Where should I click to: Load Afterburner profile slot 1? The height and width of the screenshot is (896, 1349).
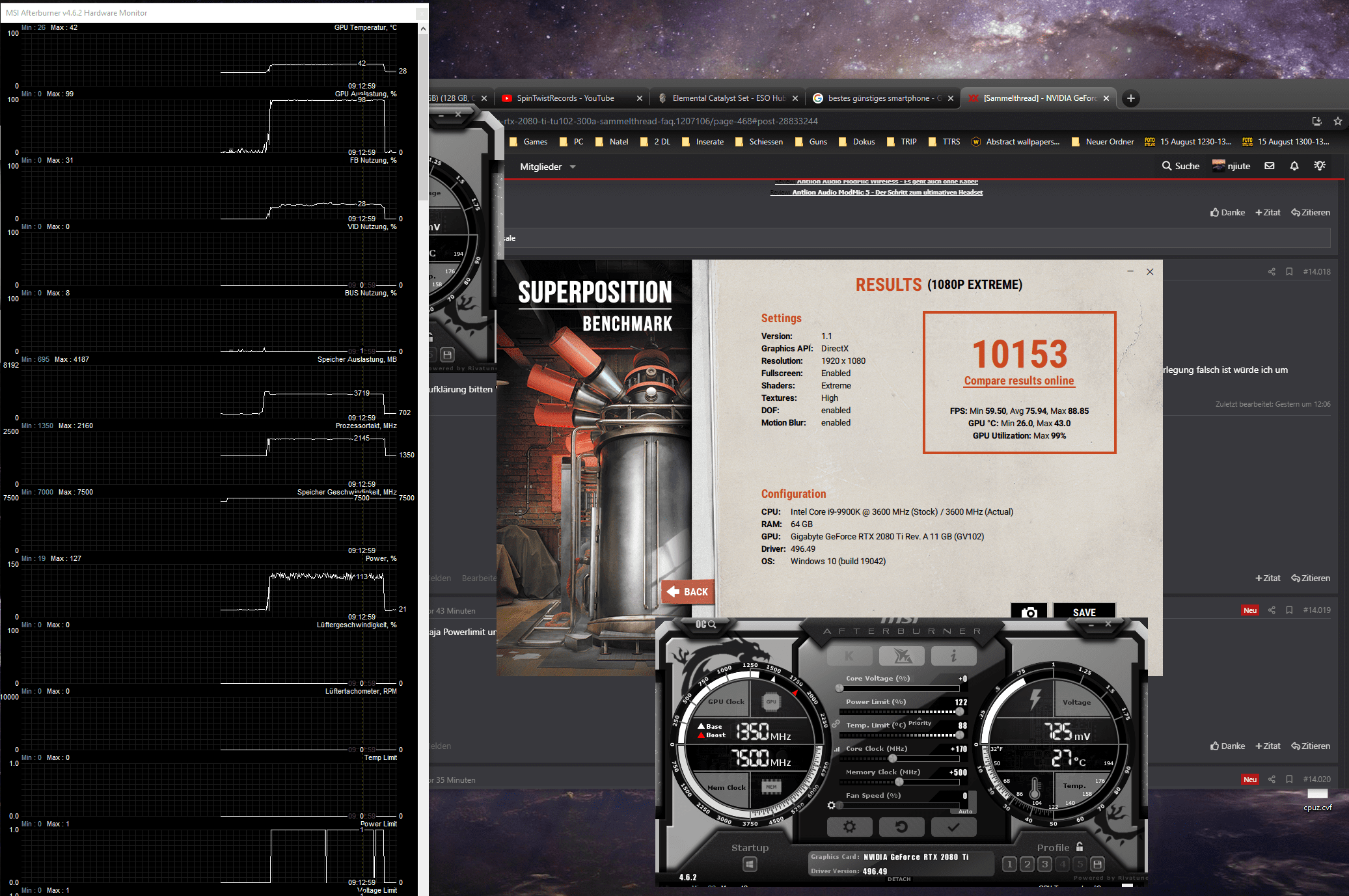[1009, 864]
